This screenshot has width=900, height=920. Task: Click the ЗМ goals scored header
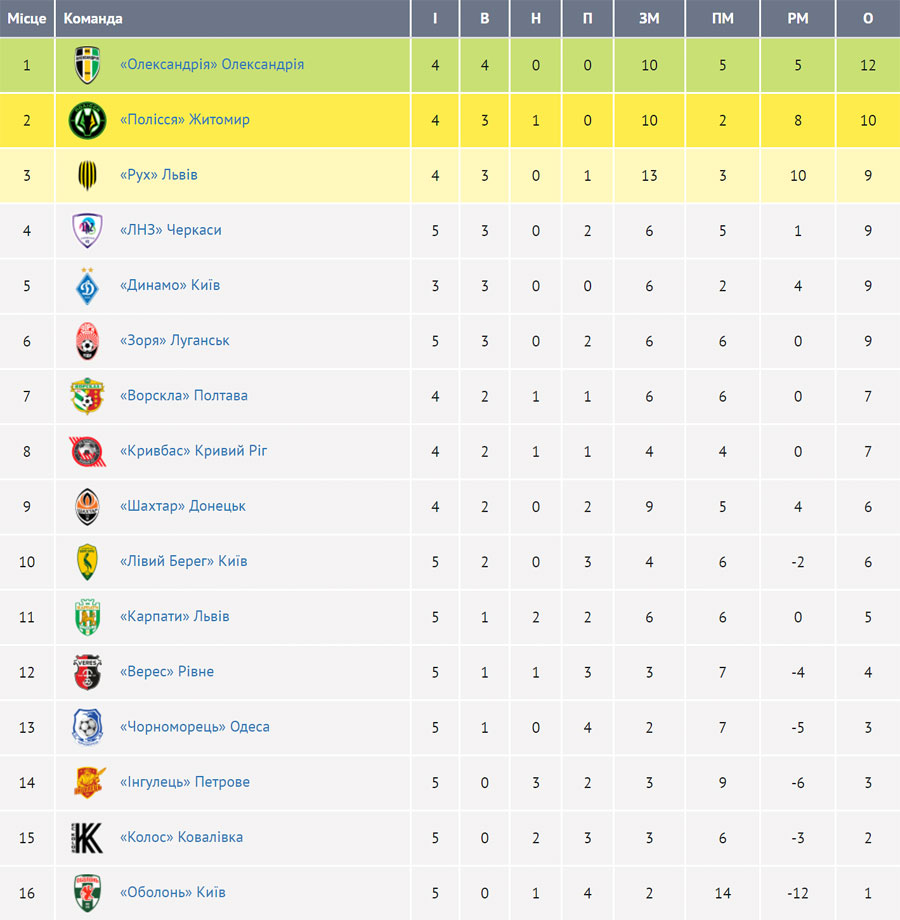point(649,19)
